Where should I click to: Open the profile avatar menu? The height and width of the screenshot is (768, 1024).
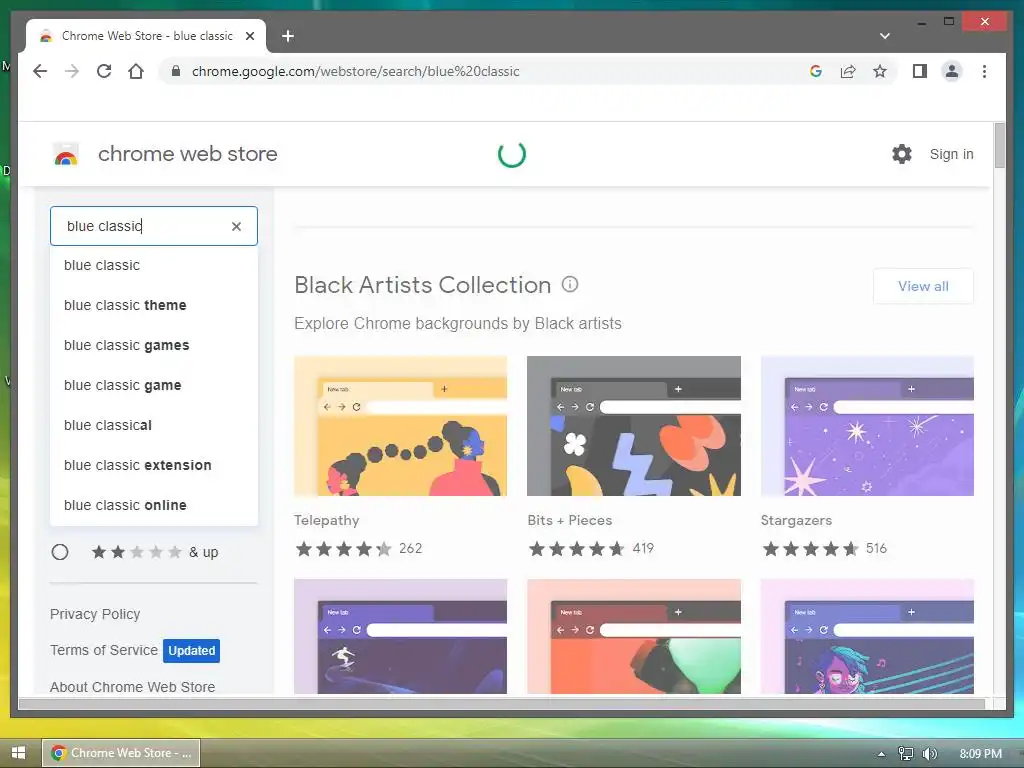click(952, 71)
